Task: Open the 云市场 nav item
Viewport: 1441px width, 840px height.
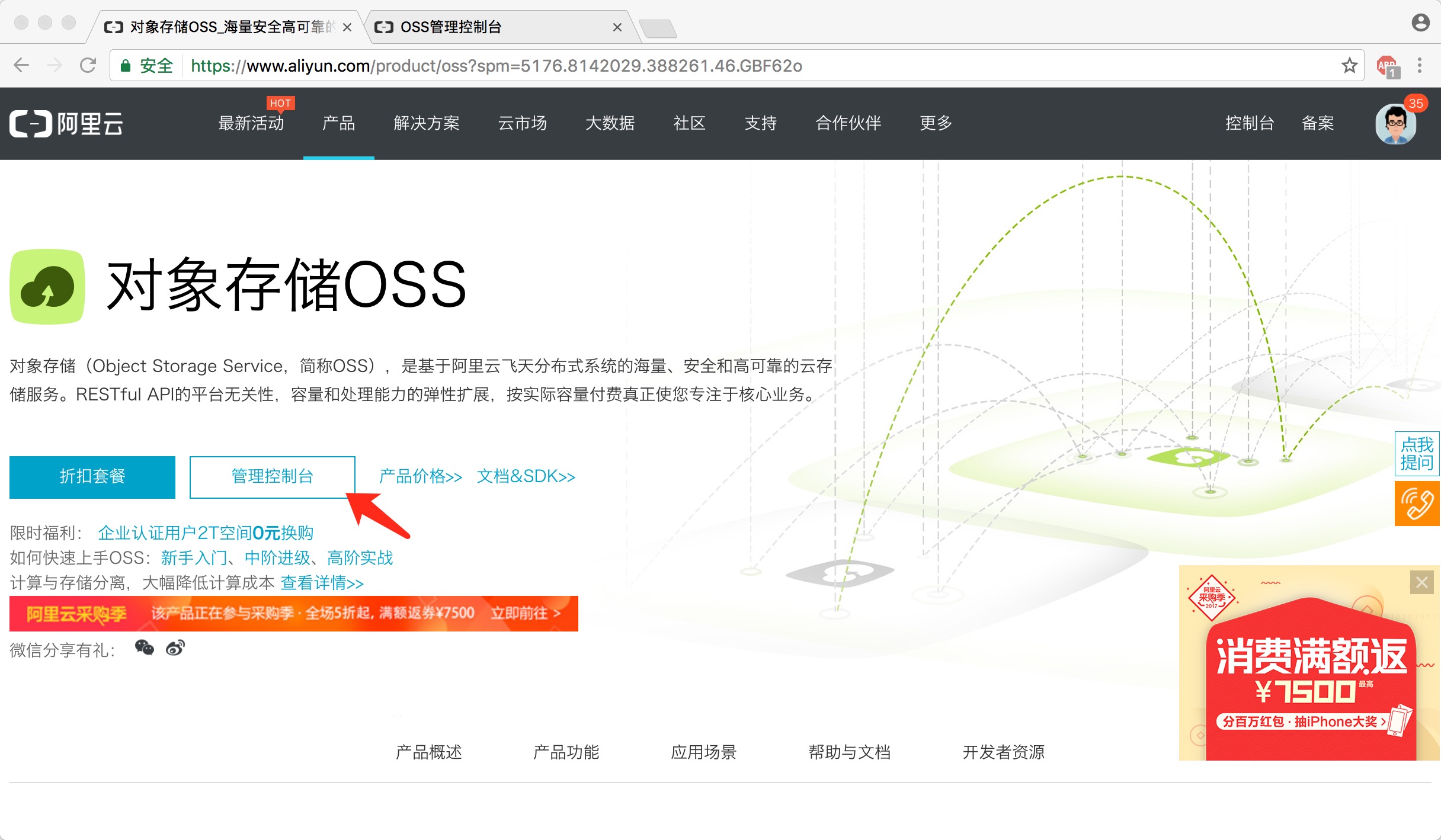Action: click(x=523, y=123)
